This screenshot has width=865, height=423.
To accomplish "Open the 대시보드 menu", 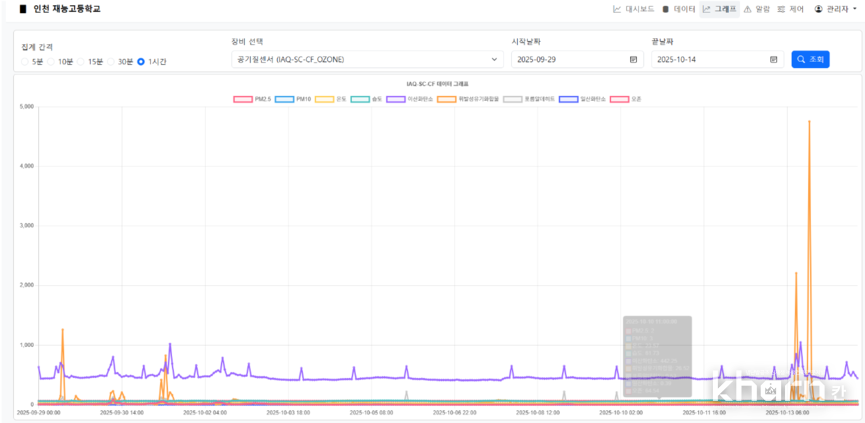I will (x=633, y=9).
